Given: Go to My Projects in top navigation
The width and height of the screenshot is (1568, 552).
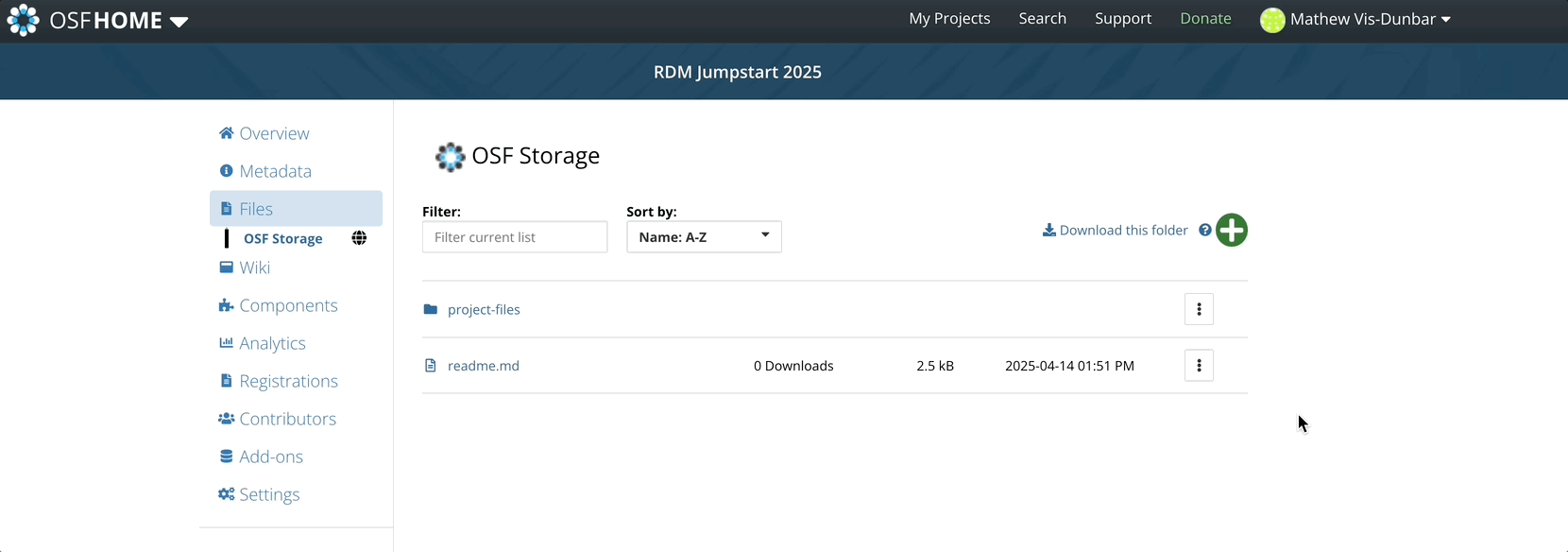Looking at the screenshot, I should (949, 19).
